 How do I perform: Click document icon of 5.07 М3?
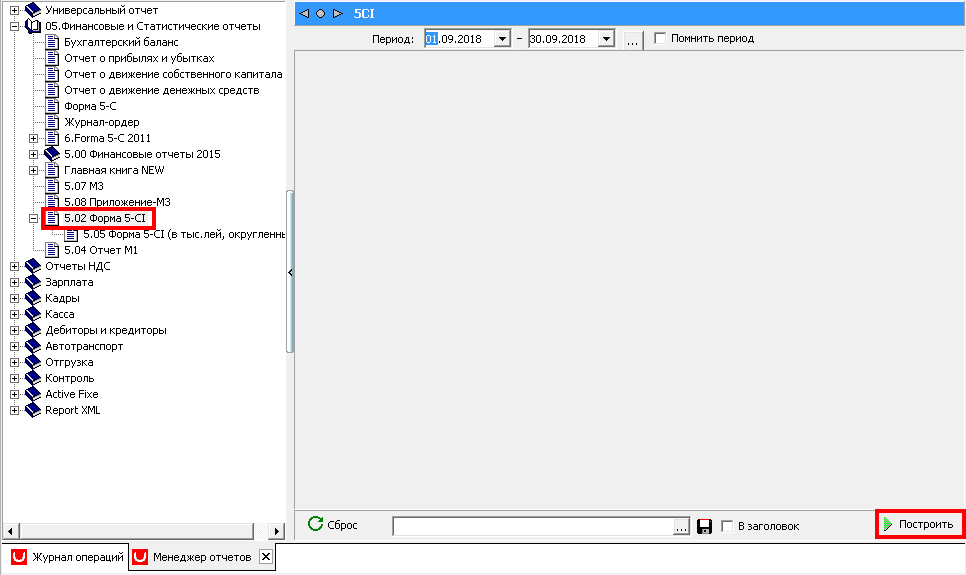tap(52, 186)
